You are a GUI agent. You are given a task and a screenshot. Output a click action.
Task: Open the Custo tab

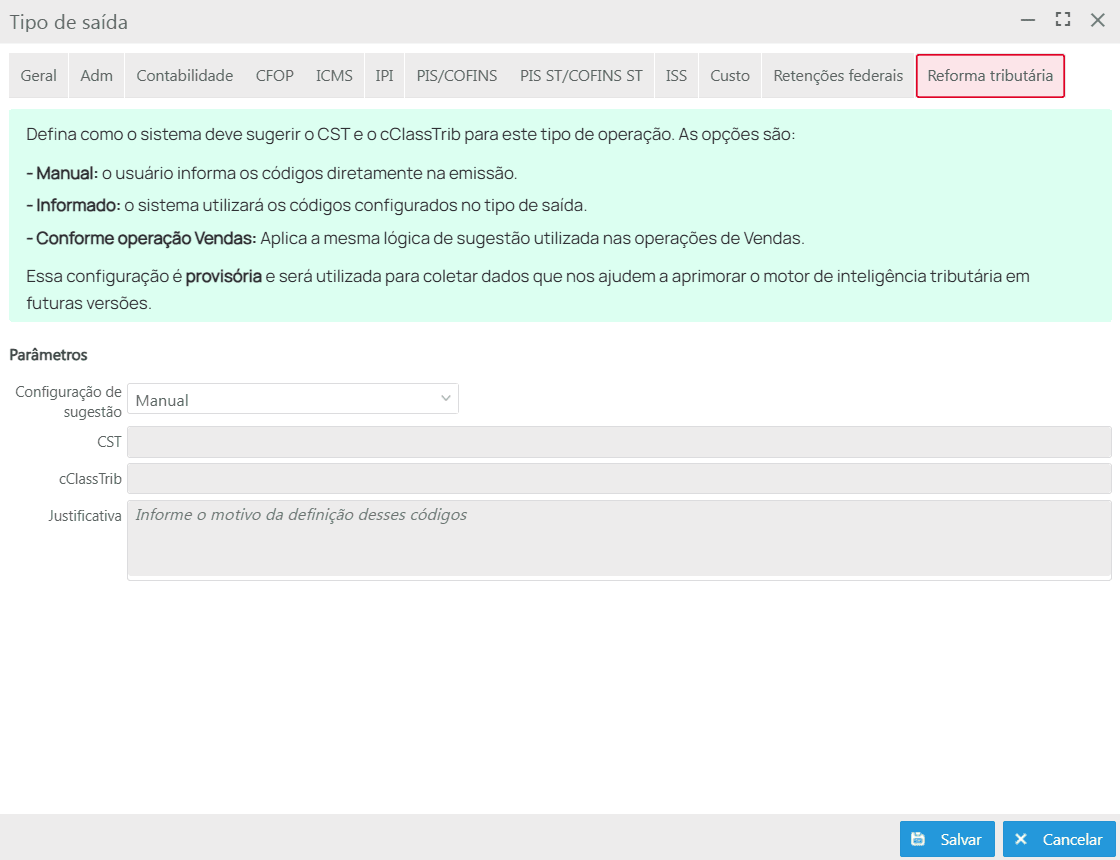730,76
